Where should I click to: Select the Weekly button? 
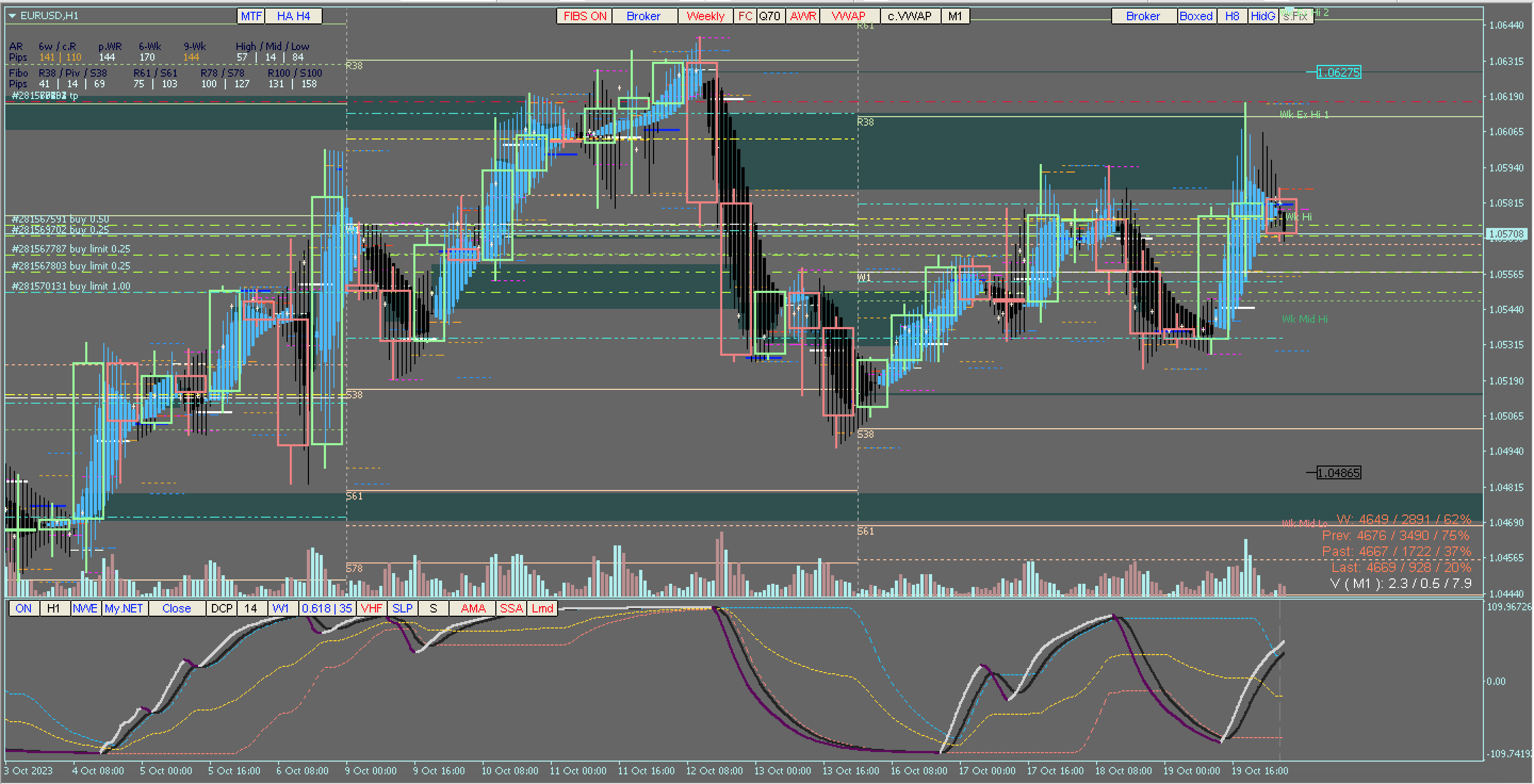tap(705, 16)
